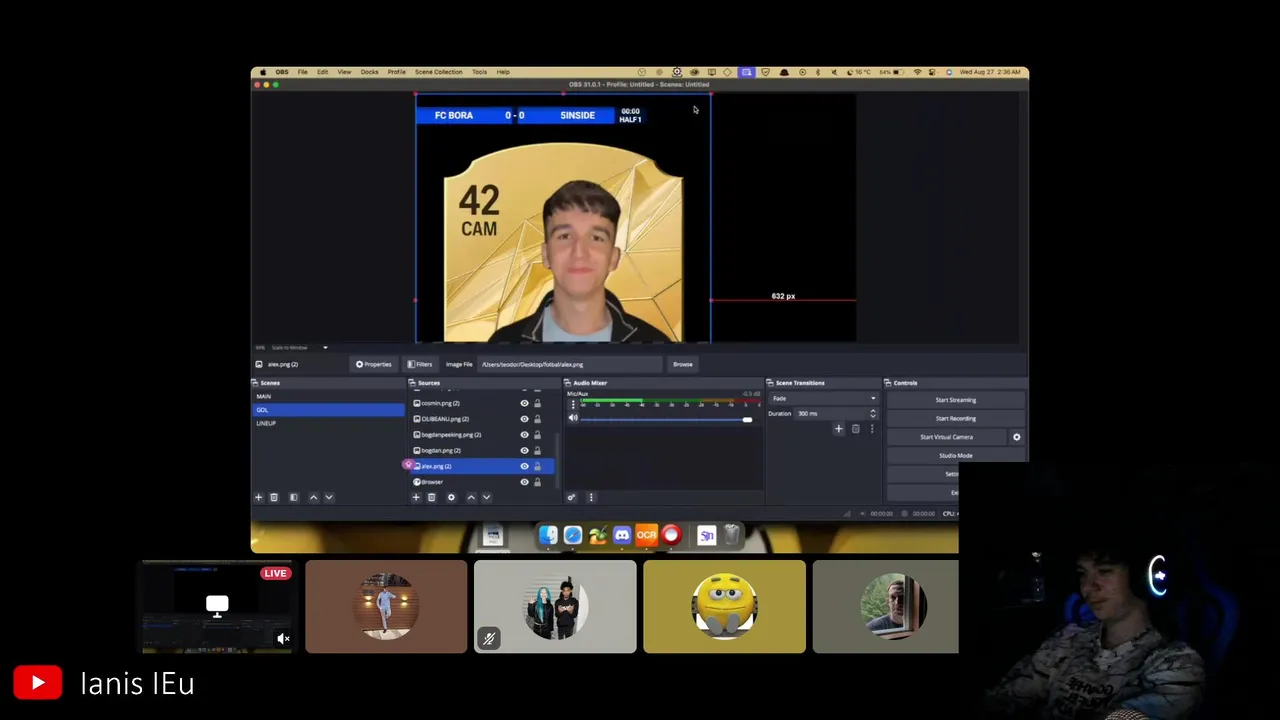
Task: Open Docks menu
Action: click(369, 72)
